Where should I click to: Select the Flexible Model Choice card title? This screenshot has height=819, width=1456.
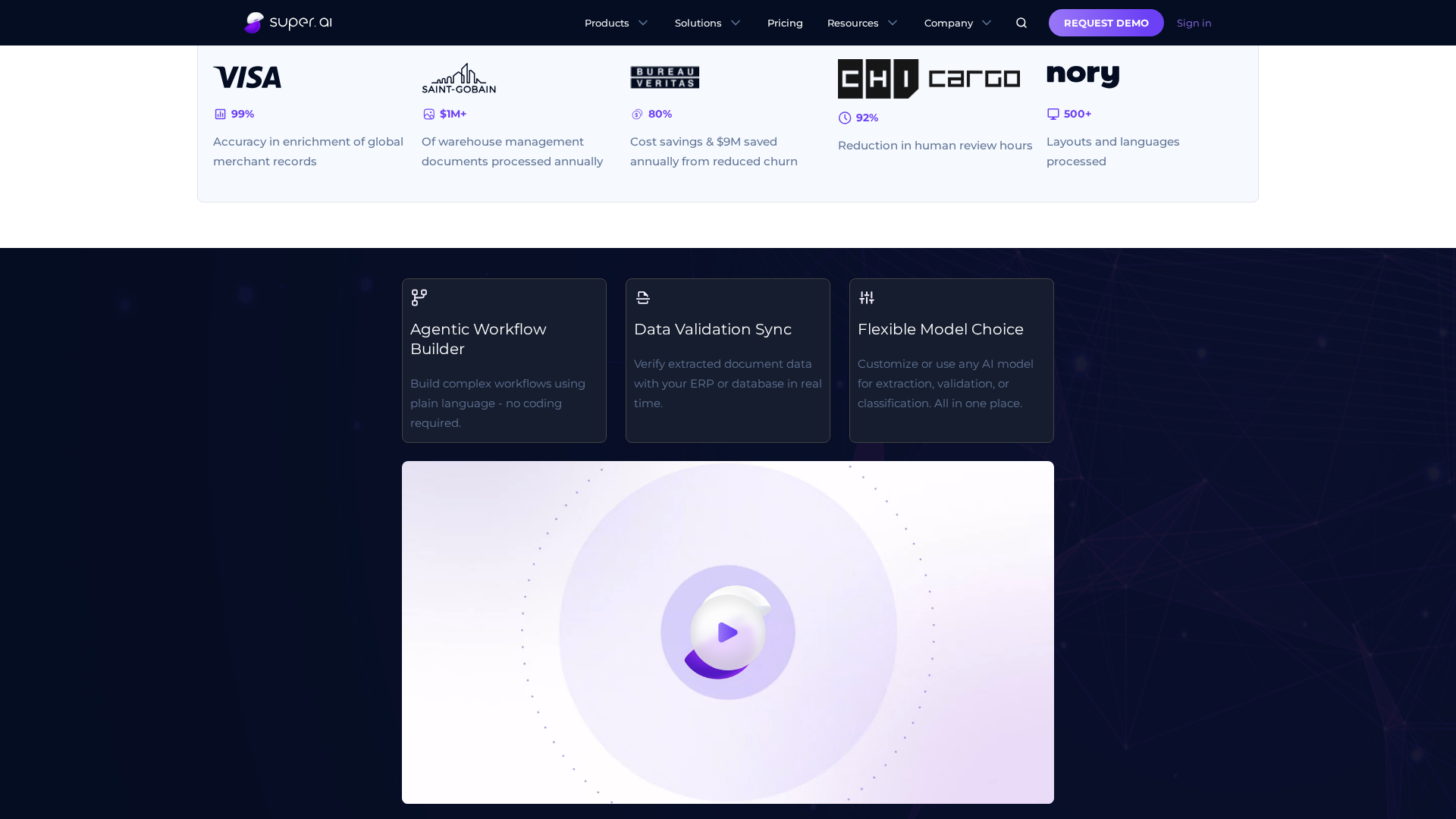(940, 329)
